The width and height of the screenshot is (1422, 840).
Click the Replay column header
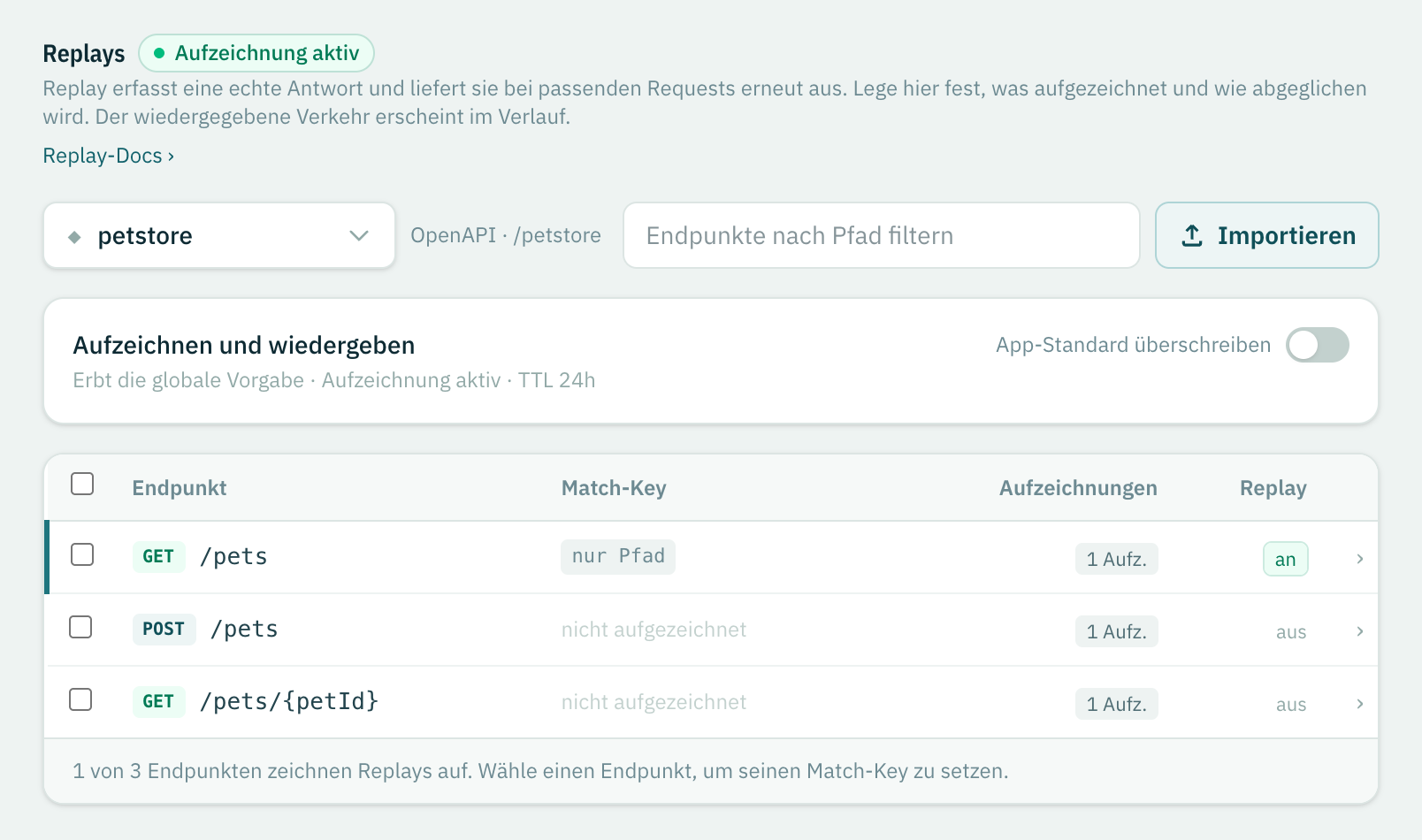(1273, 488)
